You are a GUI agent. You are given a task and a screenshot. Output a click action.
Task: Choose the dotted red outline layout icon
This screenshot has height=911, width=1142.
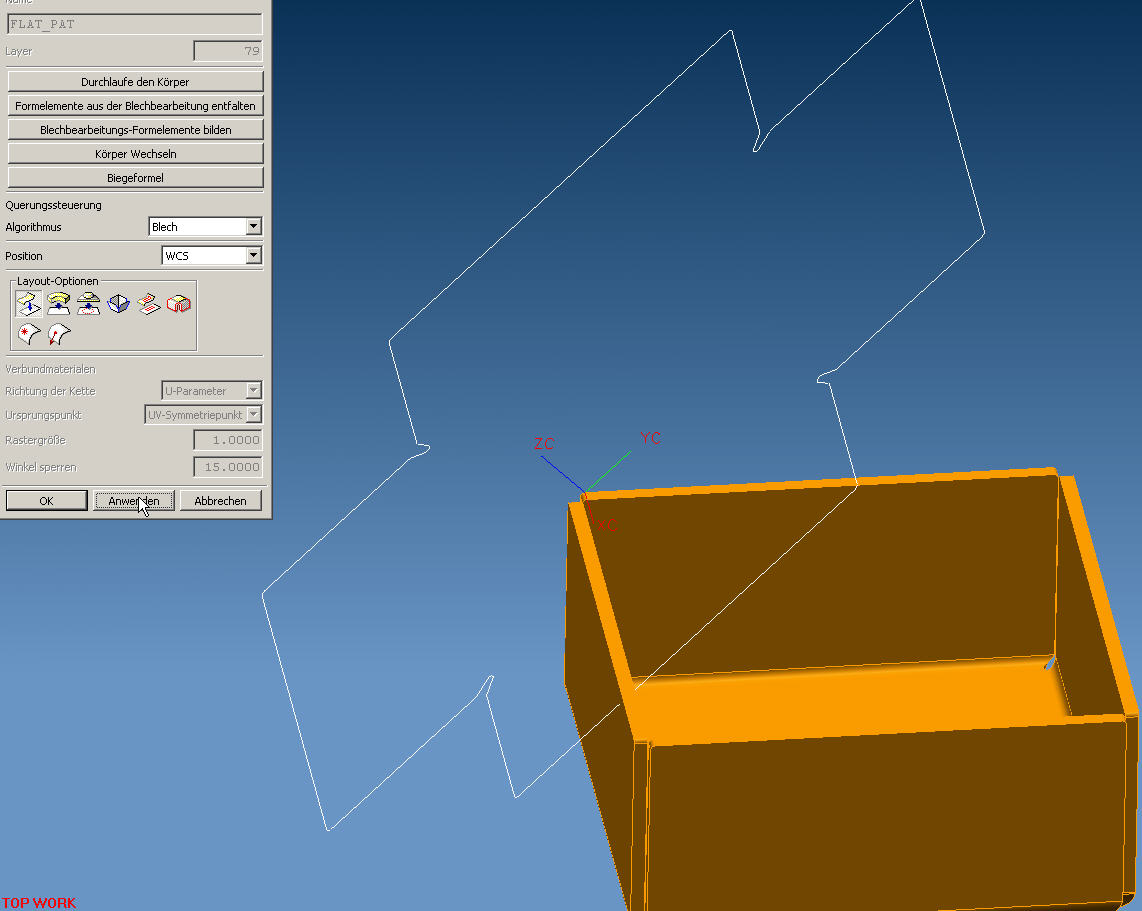click(88, 304)
